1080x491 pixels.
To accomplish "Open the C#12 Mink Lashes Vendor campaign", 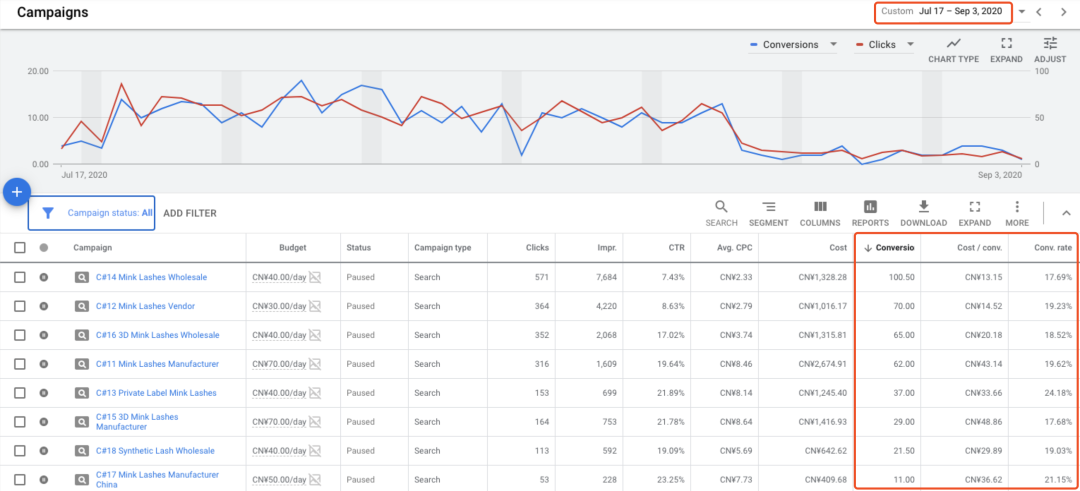I will [145, 306].
